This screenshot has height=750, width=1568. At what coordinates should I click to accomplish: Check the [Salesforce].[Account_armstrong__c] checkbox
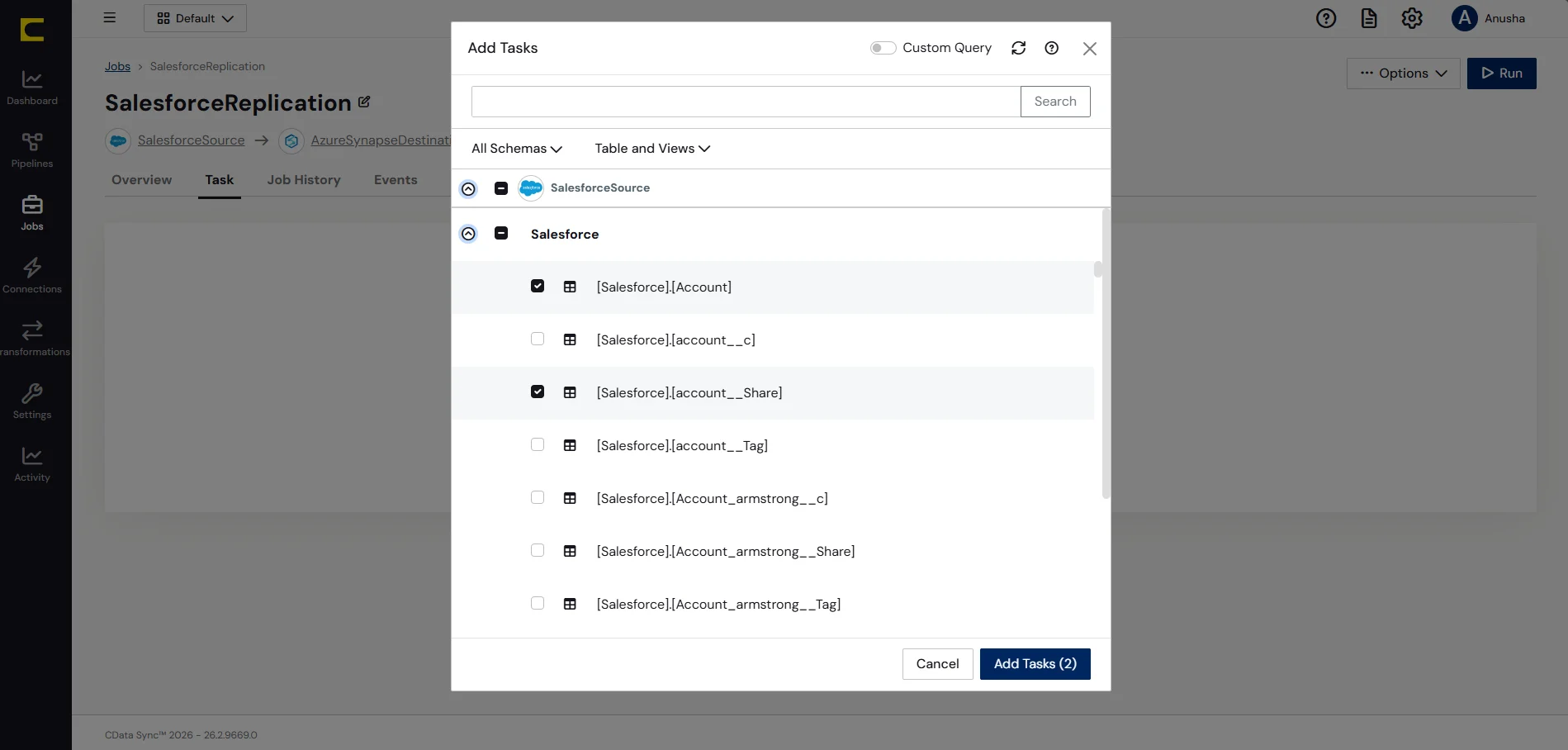538,497
